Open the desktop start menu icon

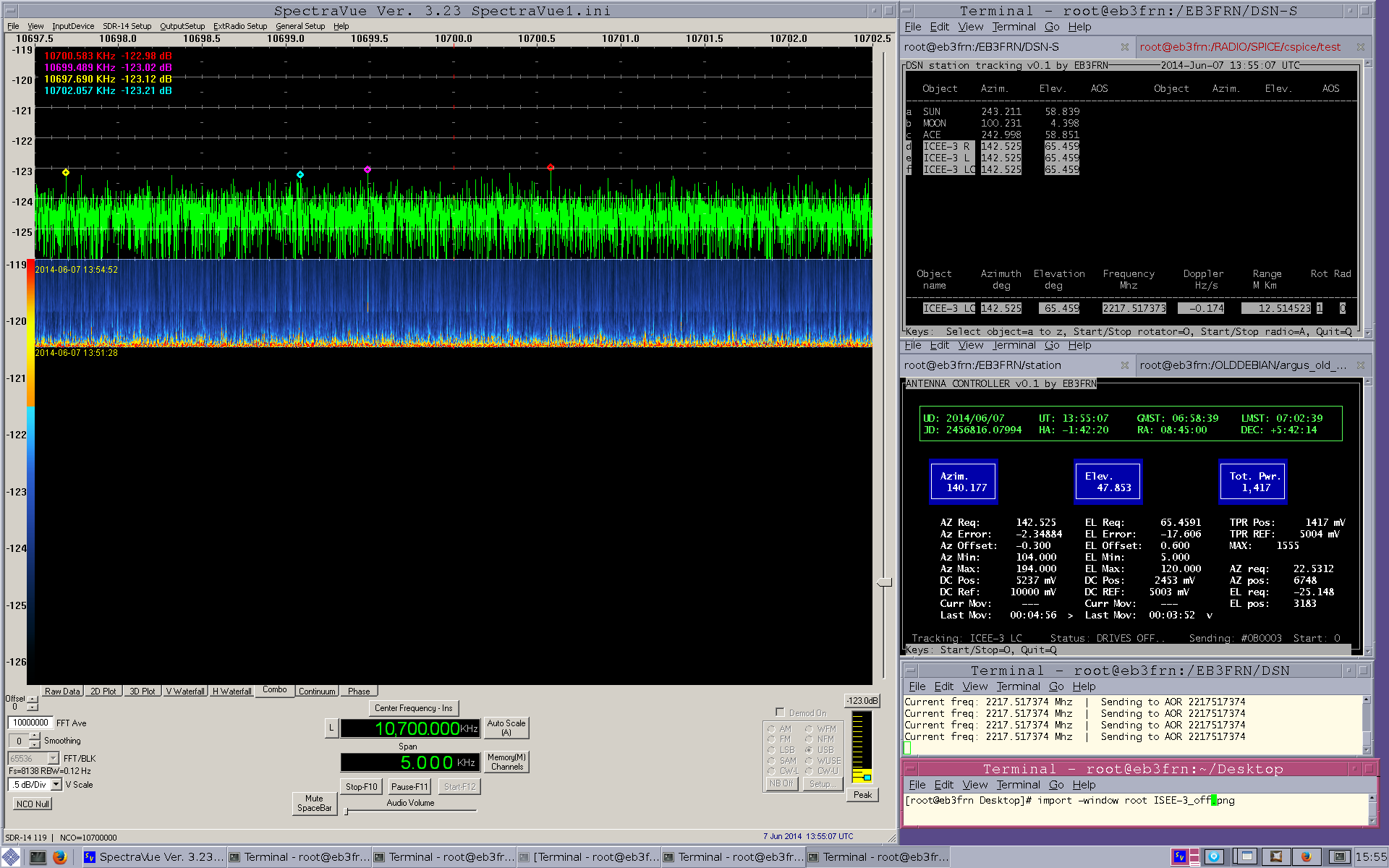(11, 857)
